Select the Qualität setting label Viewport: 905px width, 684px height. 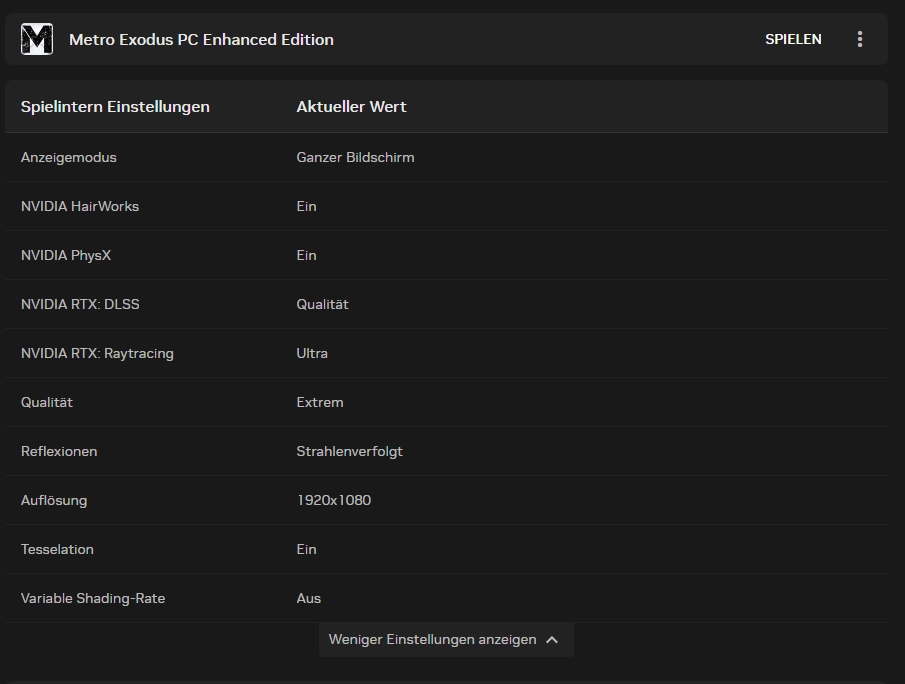[47, 402]
